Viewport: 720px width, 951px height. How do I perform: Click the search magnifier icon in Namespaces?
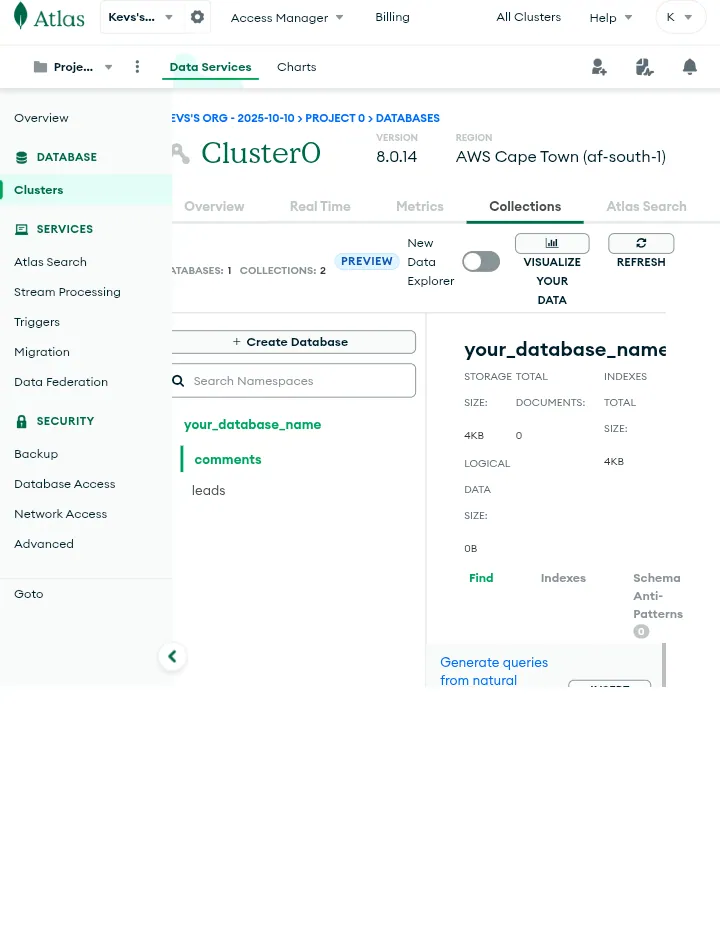(x=178, y=381)
